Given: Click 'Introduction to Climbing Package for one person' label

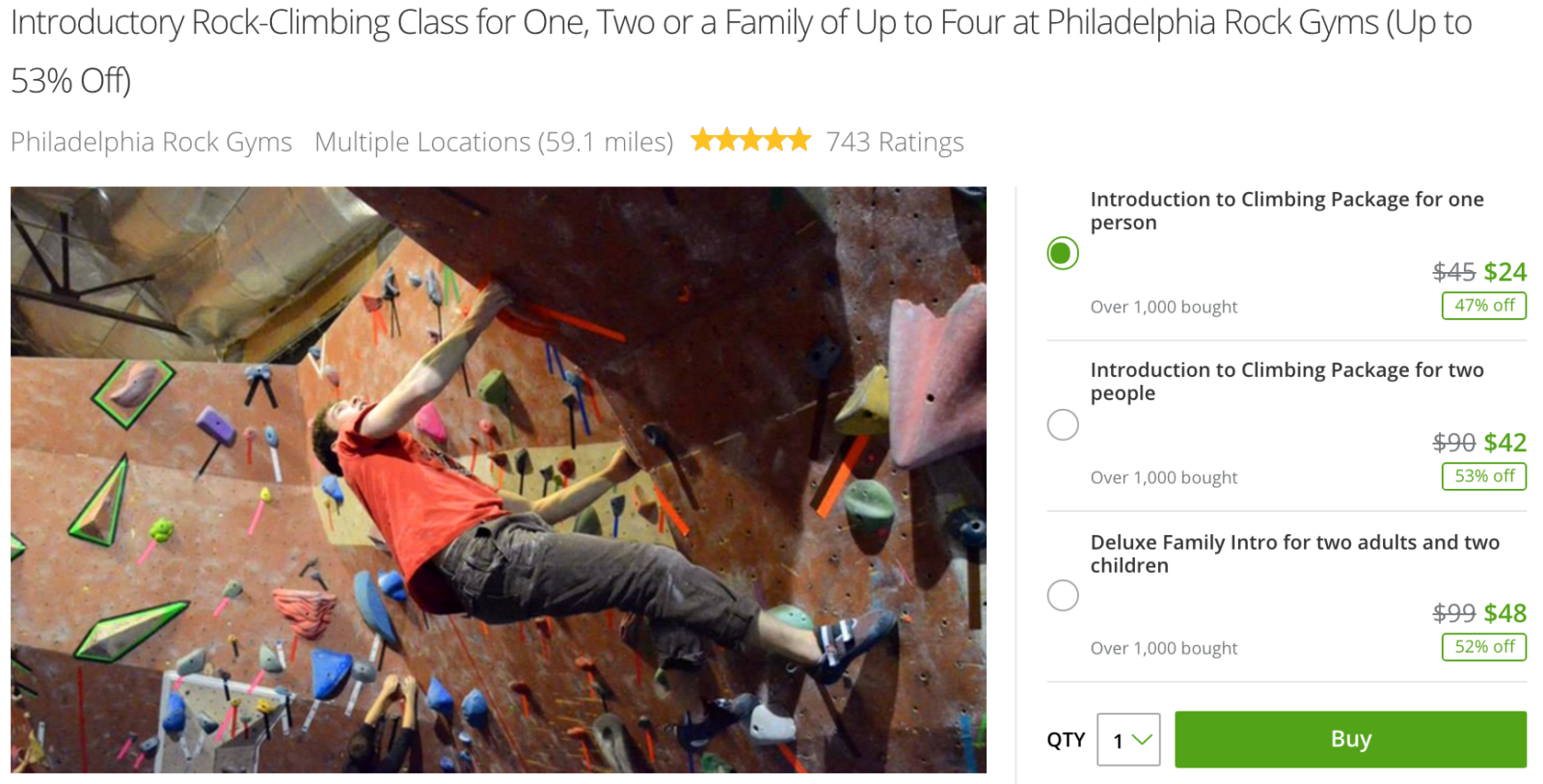Looking at the screenshot, I should pyautogui.click(x=1286, y=210).
